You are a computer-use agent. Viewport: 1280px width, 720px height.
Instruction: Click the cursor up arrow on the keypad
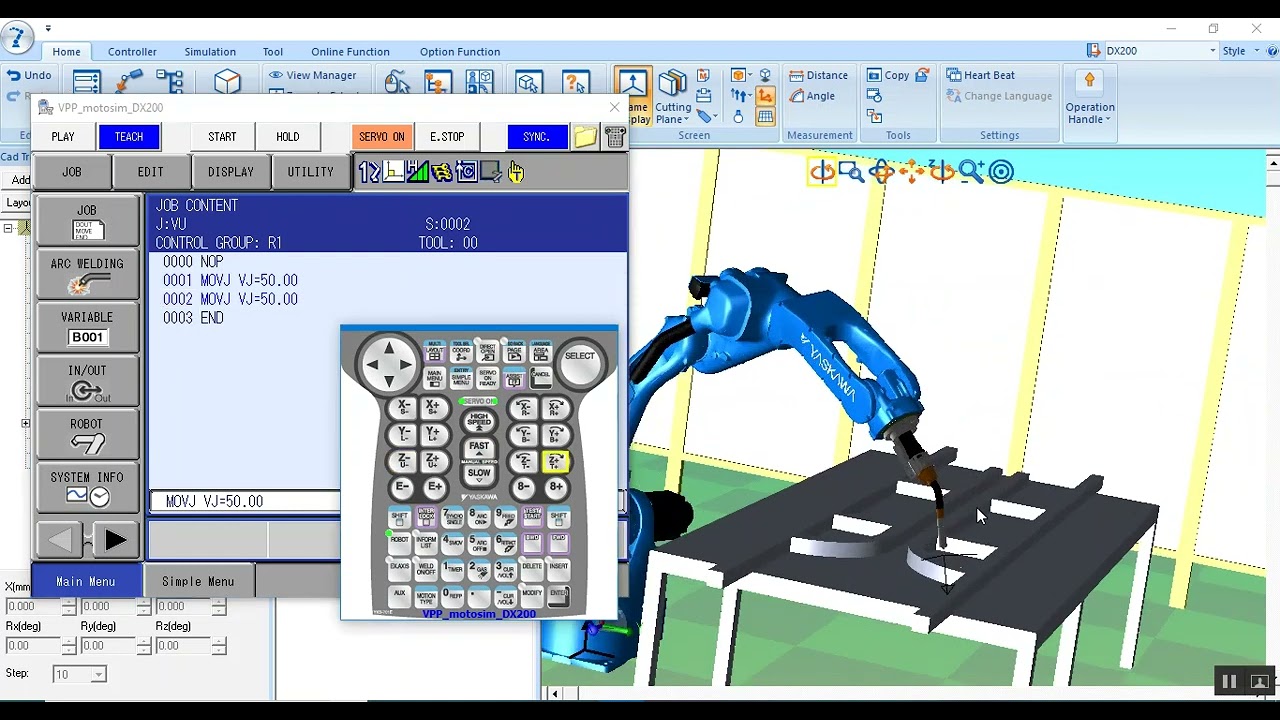click(389, 347)
